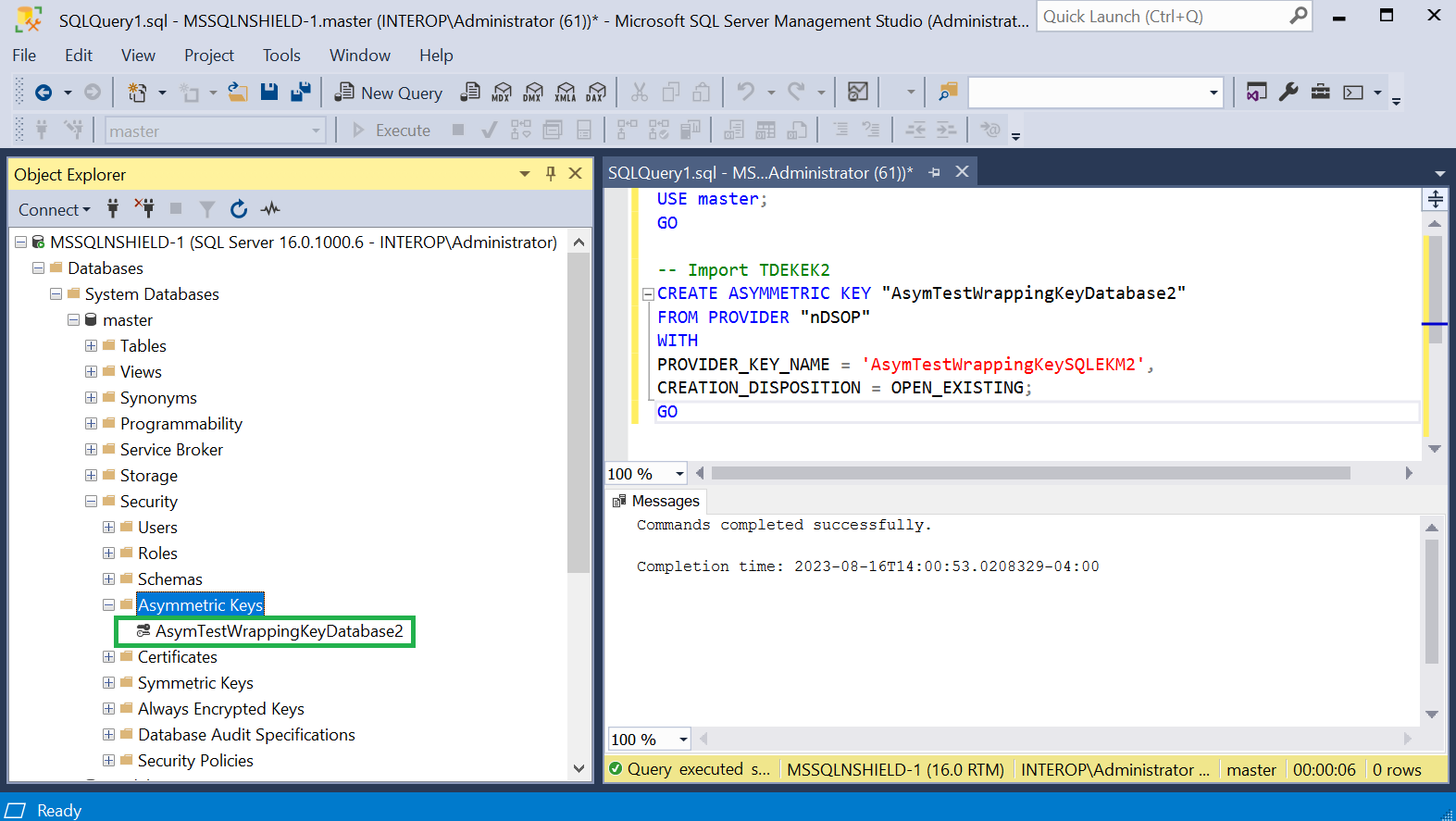Open the Connect dropdown in Object Explorer
The width and height of the screenshot is (1456, 821).
[x=54, y=209]
